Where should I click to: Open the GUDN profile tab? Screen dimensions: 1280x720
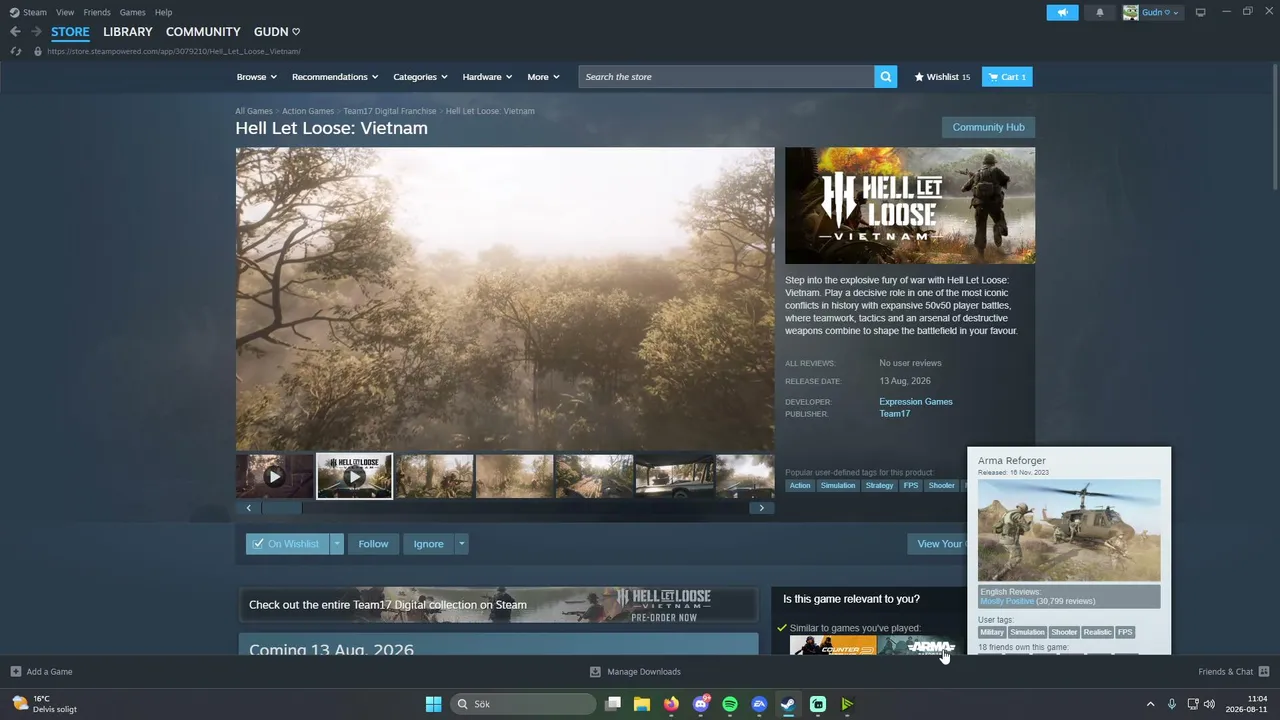(277, 32)
